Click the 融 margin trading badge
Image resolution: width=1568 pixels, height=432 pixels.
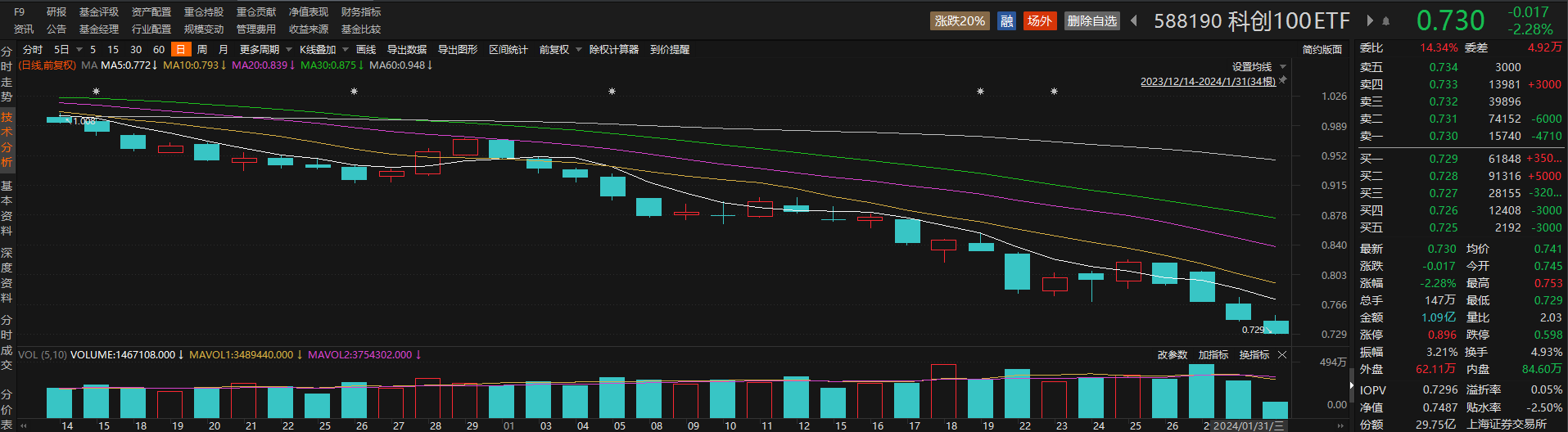click(1007, 20)
